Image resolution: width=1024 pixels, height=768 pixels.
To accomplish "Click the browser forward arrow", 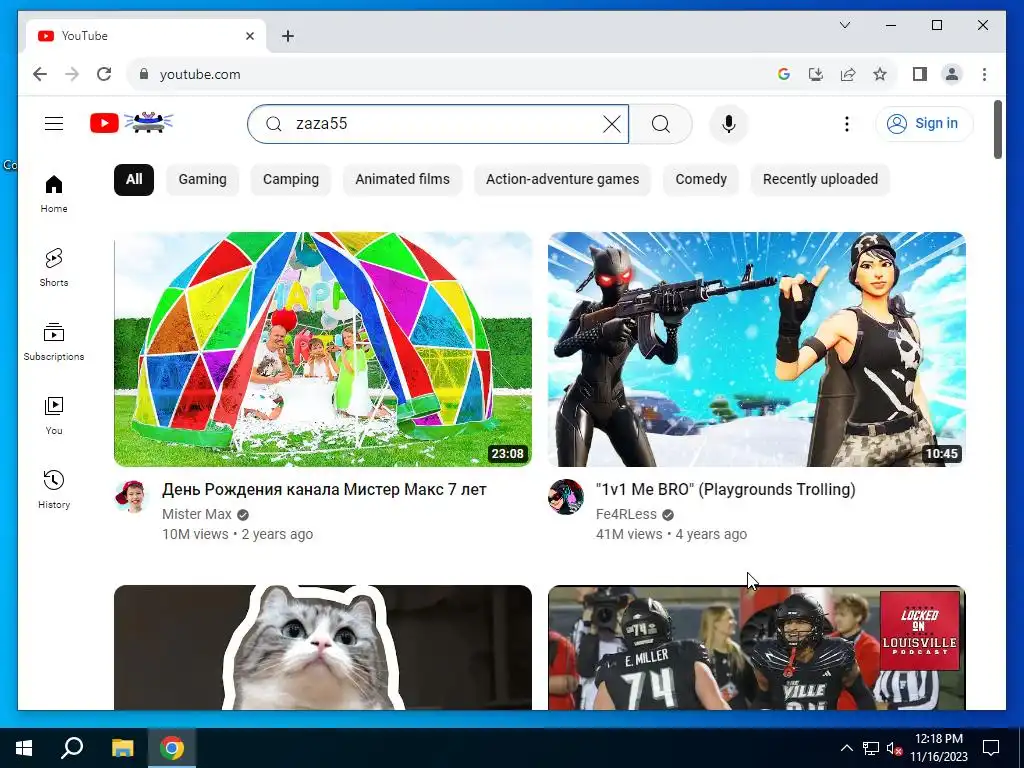I will tap(72, 74).
